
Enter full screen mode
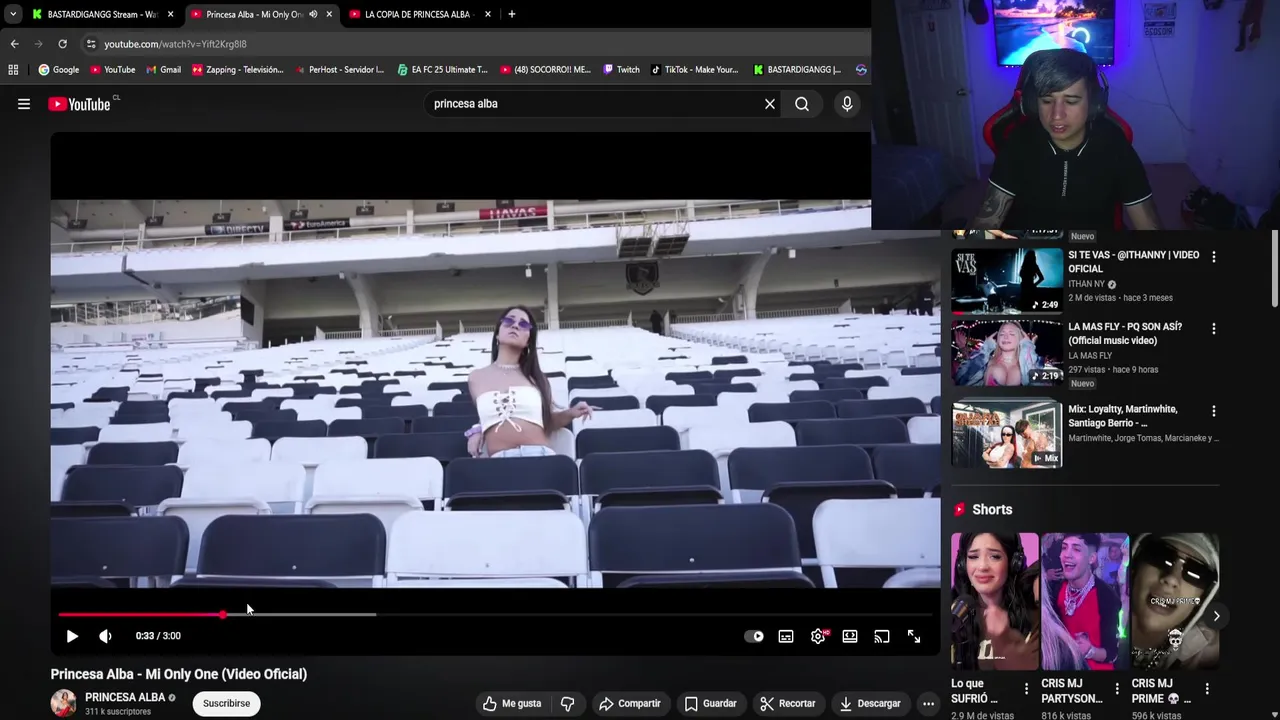coord(914,636)
